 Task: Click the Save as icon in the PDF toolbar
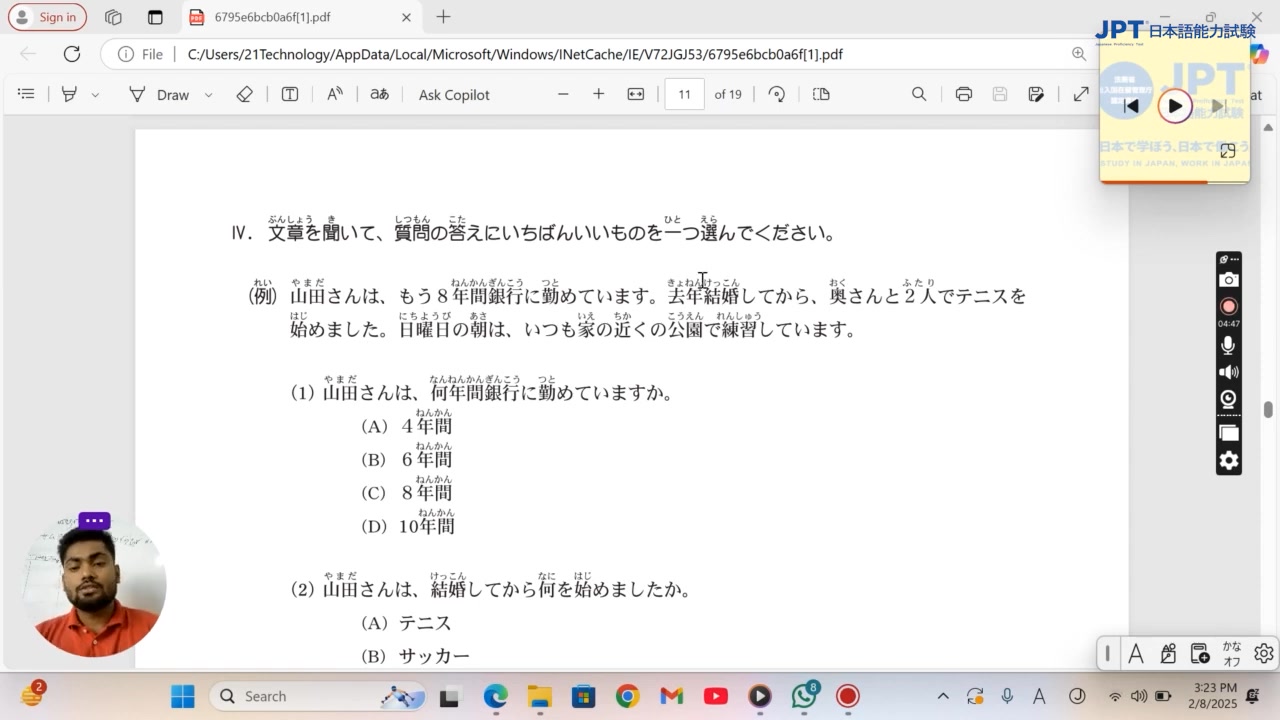pos(1036,94)
